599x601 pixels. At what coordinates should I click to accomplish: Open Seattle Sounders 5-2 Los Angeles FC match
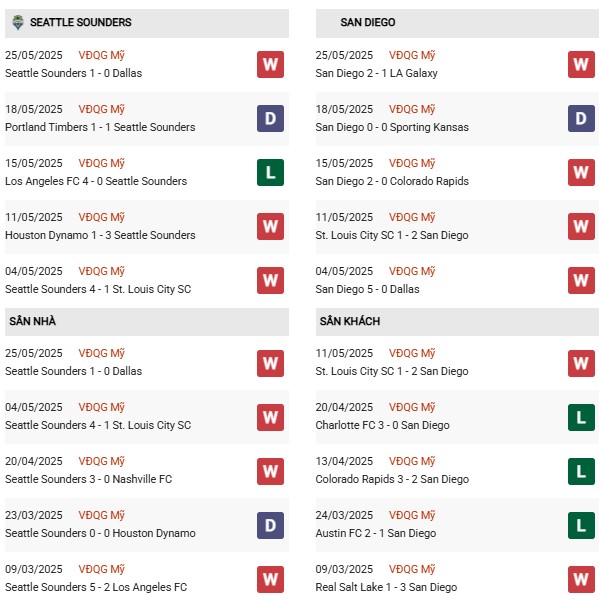[96, 587]
